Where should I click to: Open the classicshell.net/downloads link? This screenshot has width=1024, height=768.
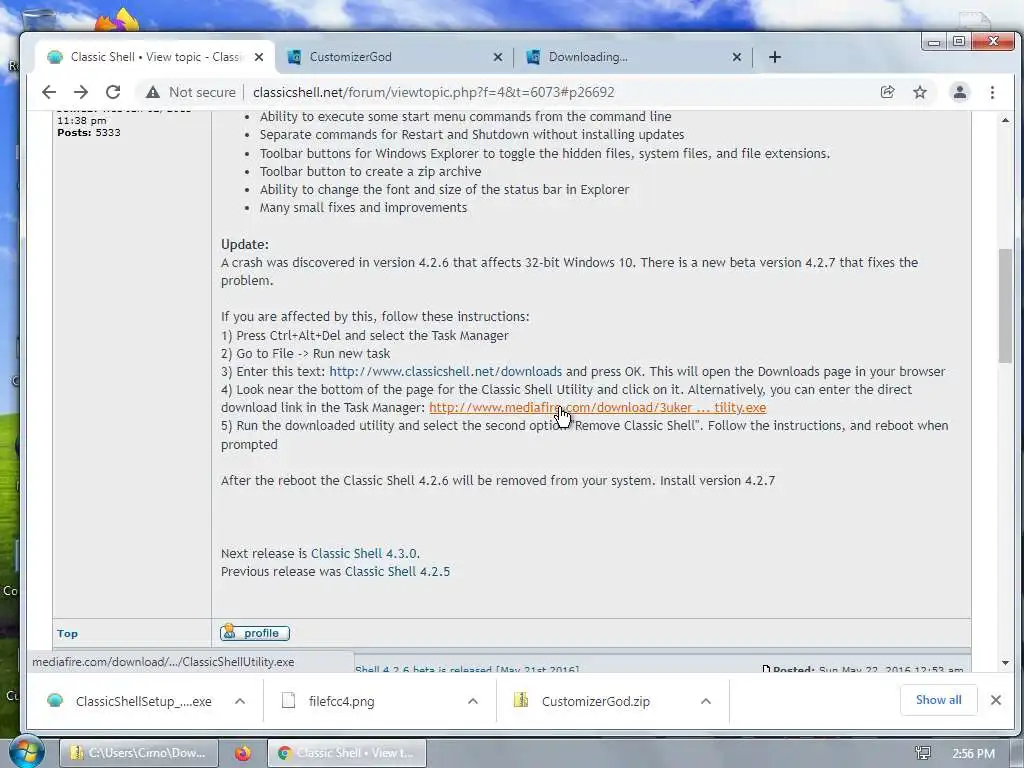coord(445,371)
